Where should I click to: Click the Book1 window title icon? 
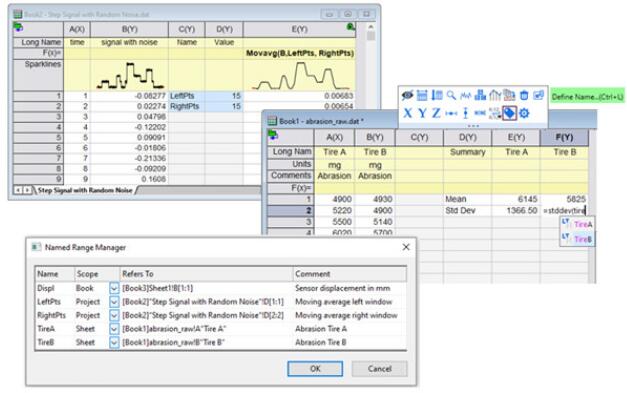[x=272, y=121]
